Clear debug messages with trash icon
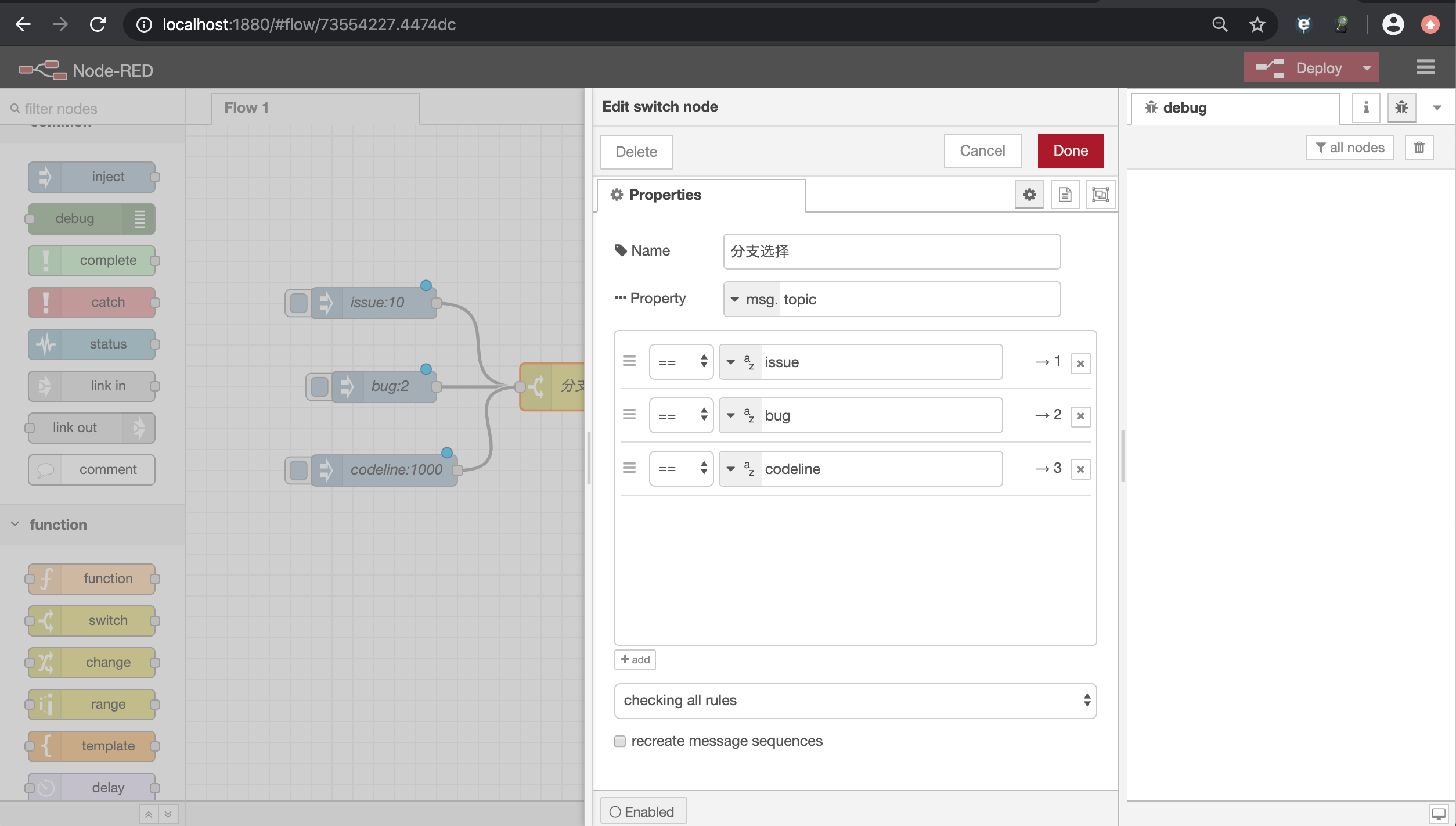 coord(1419,148)
